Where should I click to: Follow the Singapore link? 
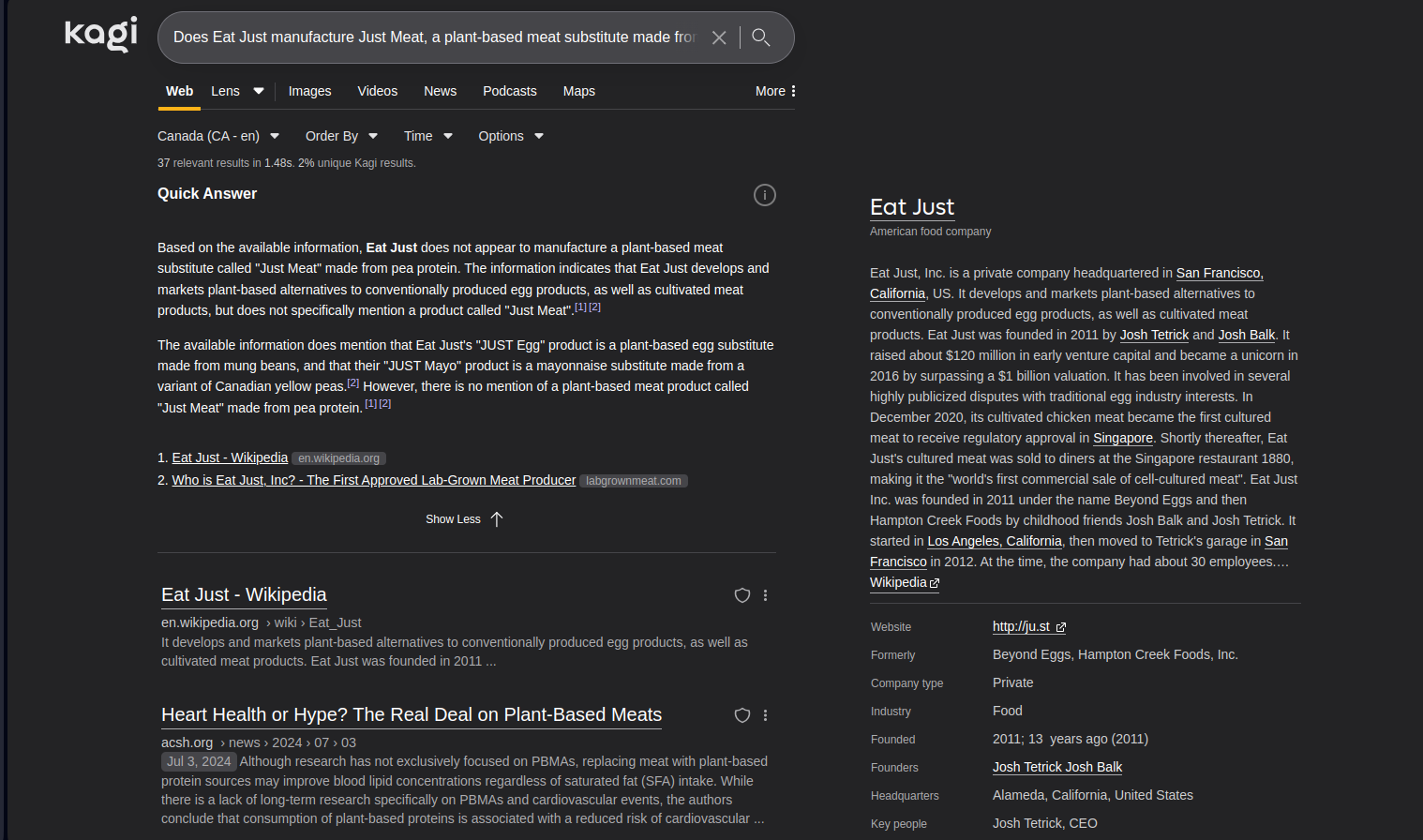[x=1123, y=438]
